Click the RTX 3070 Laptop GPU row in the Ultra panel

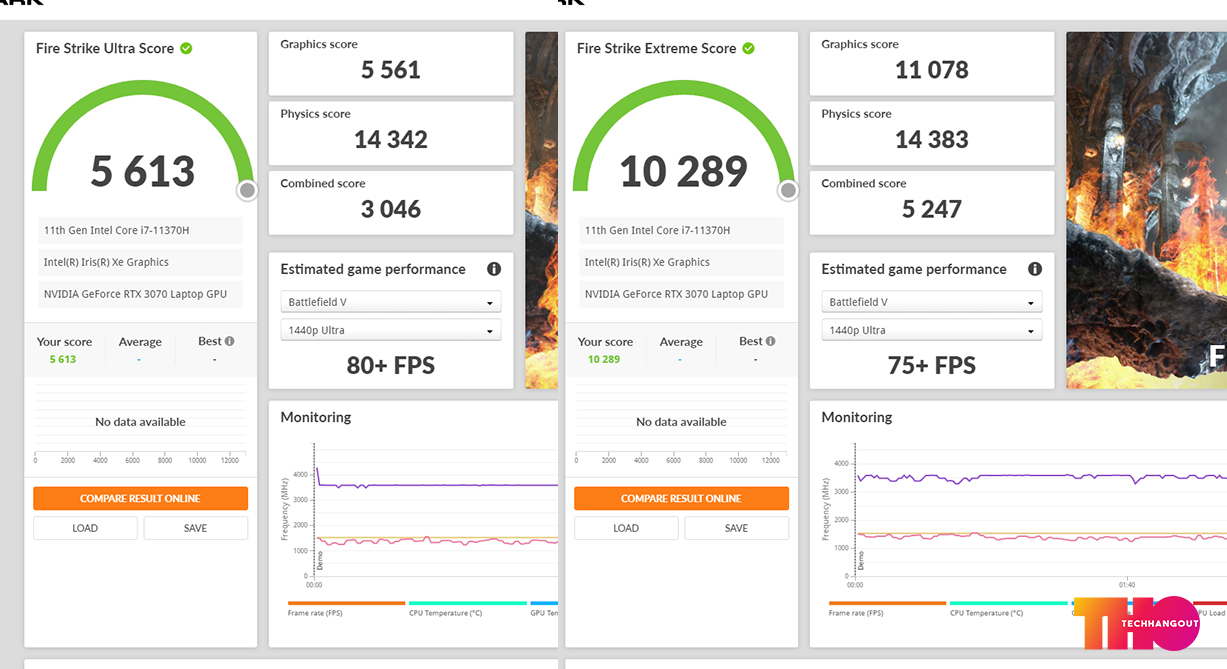pos(140,294)
